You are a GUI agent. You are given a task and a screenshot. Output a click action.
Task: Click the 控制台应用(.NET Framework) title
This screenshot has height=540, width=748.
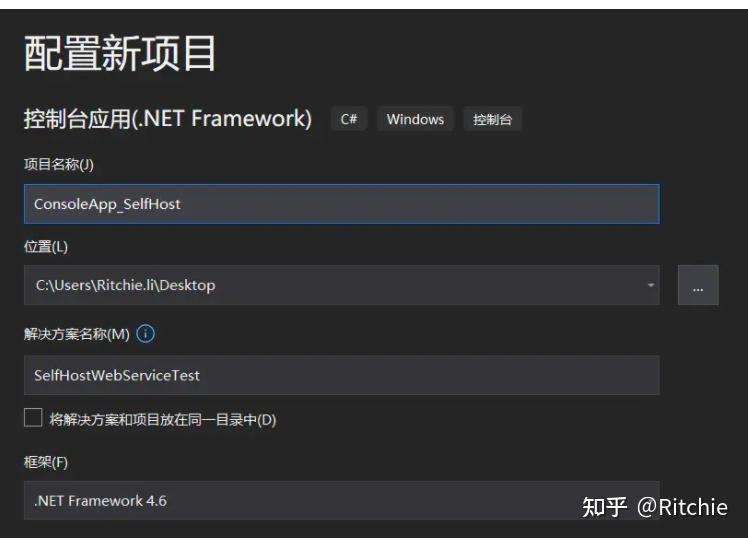tap(168, 118)
